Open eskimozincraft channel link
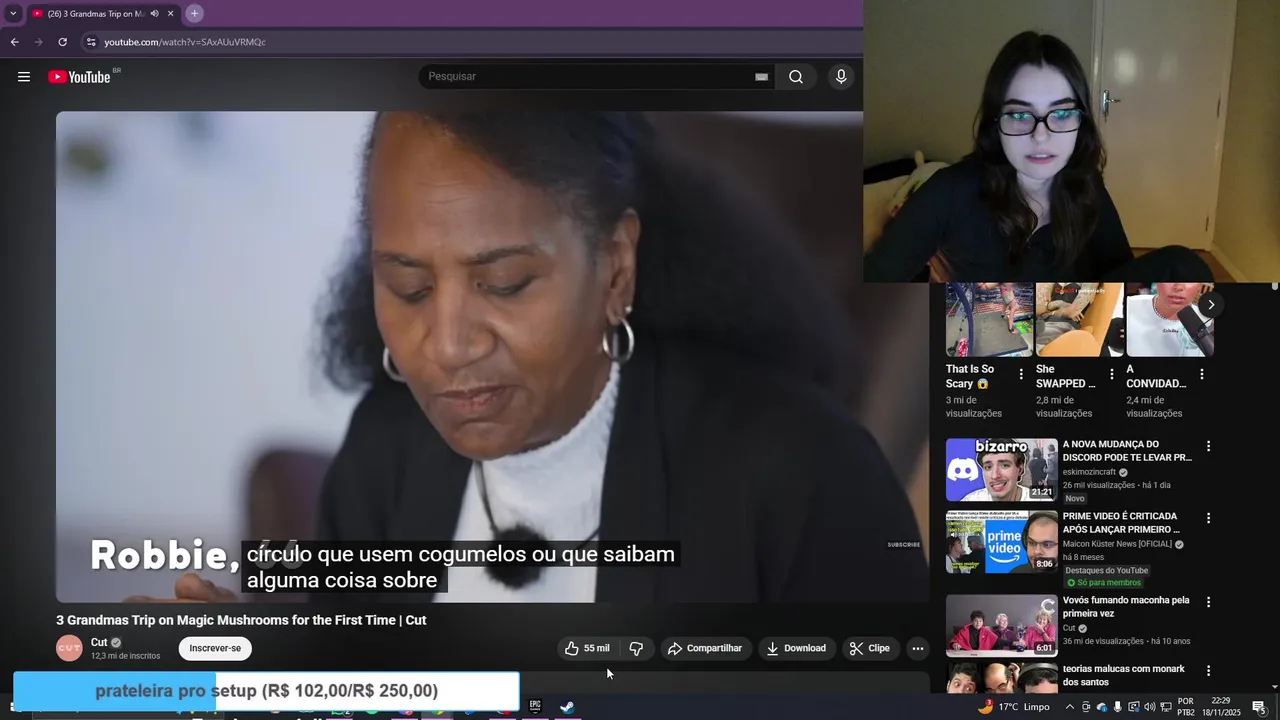Viewport: 1280px width, 720px height. tap(1089, 472)
